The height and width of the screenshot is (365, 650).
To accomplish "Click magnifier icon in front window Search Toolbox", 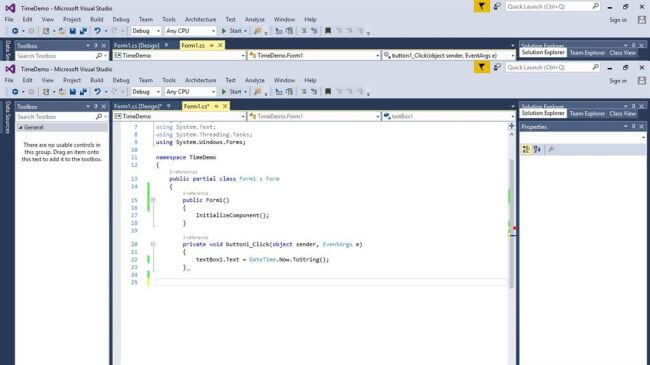I will (x=99, y=117).
